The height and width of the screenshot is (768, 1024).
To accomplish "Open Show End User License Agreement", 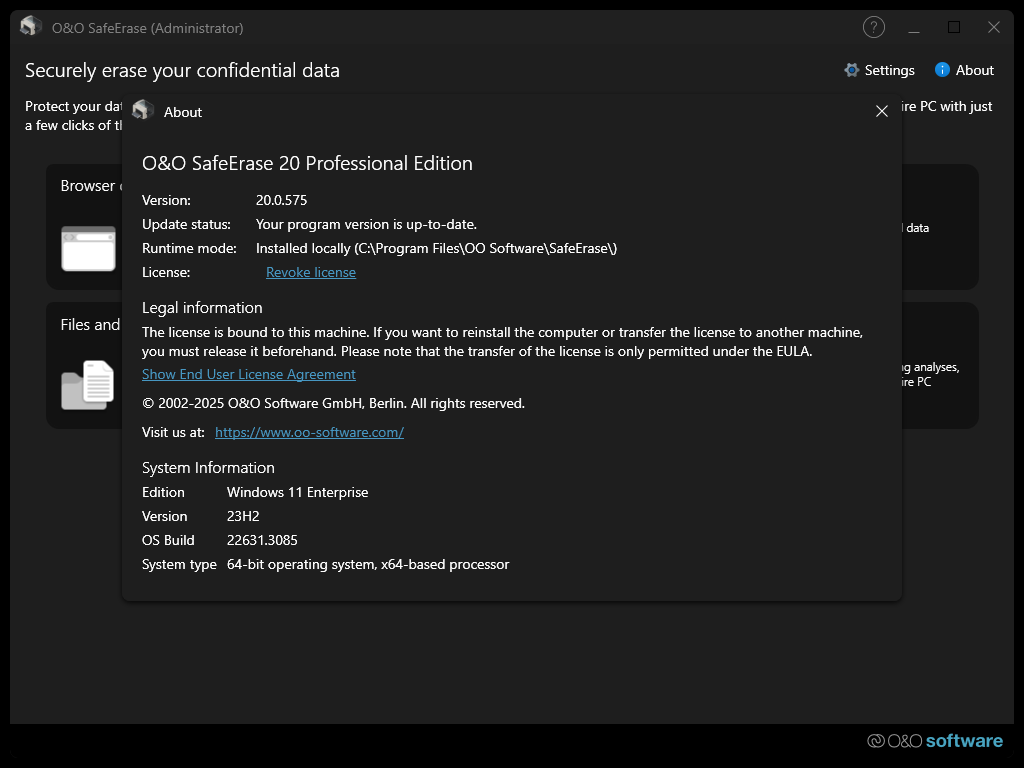I will click(249, 374).
